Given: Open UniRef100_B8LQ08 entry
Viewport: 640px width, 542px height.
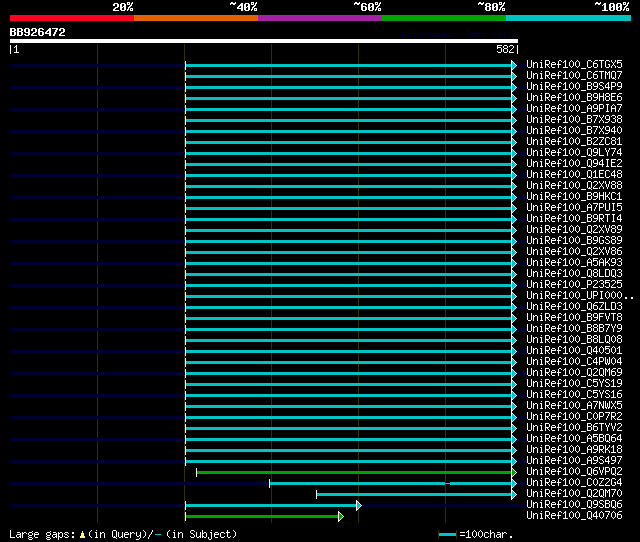Looking at the screenshot, I should tap(574, 340).
